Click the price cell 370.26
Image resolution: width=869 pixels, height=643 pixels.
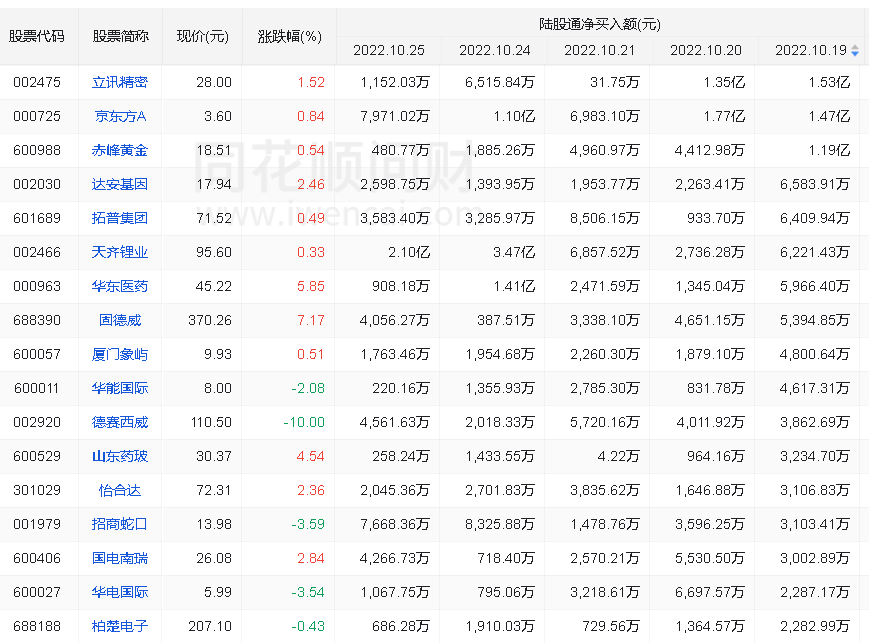point(209,320)
